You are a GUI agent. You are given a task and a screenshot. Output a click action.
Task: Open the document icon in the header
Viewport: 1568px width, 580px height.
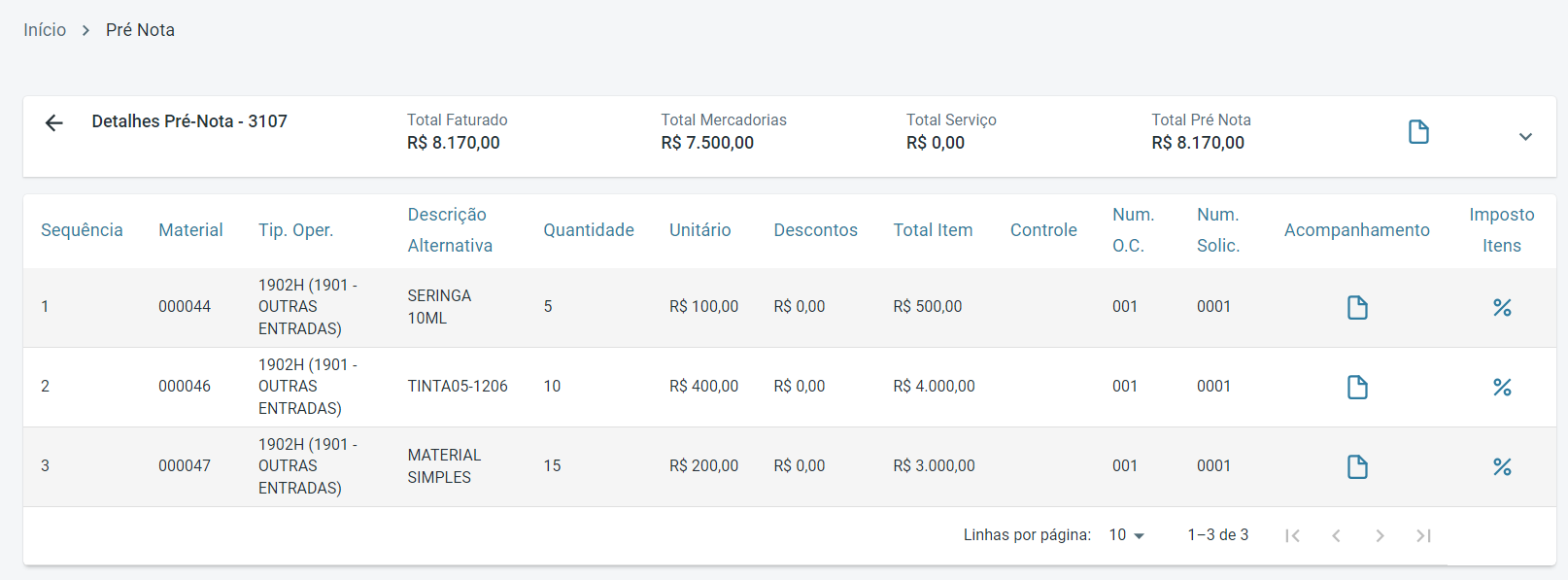point(1418,132)
